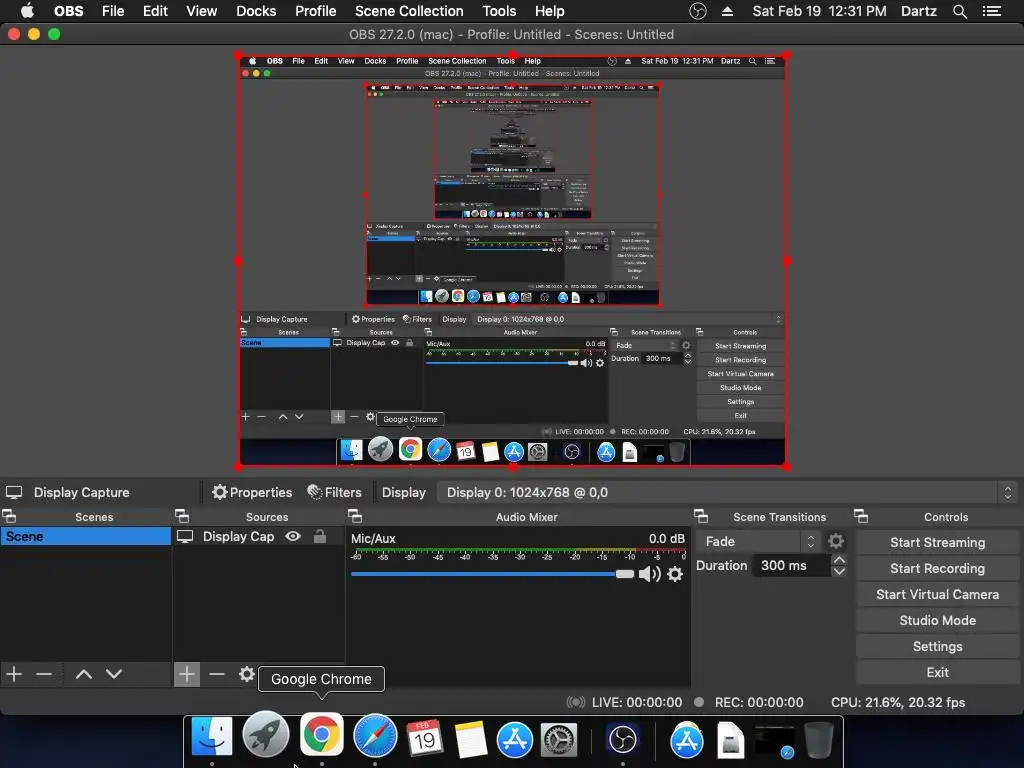
Task: Open Trash in the Dock
Action: pos(818,739)
